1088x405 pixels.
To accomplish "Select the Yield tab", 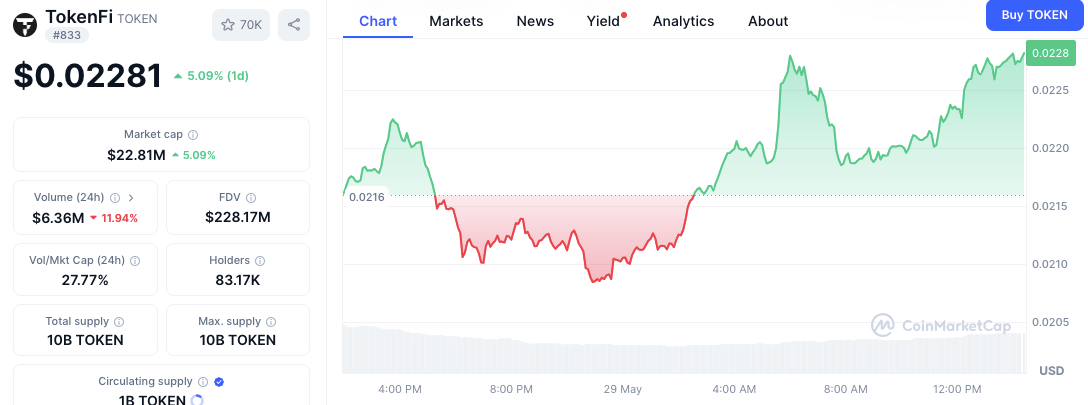I will 603,21.
